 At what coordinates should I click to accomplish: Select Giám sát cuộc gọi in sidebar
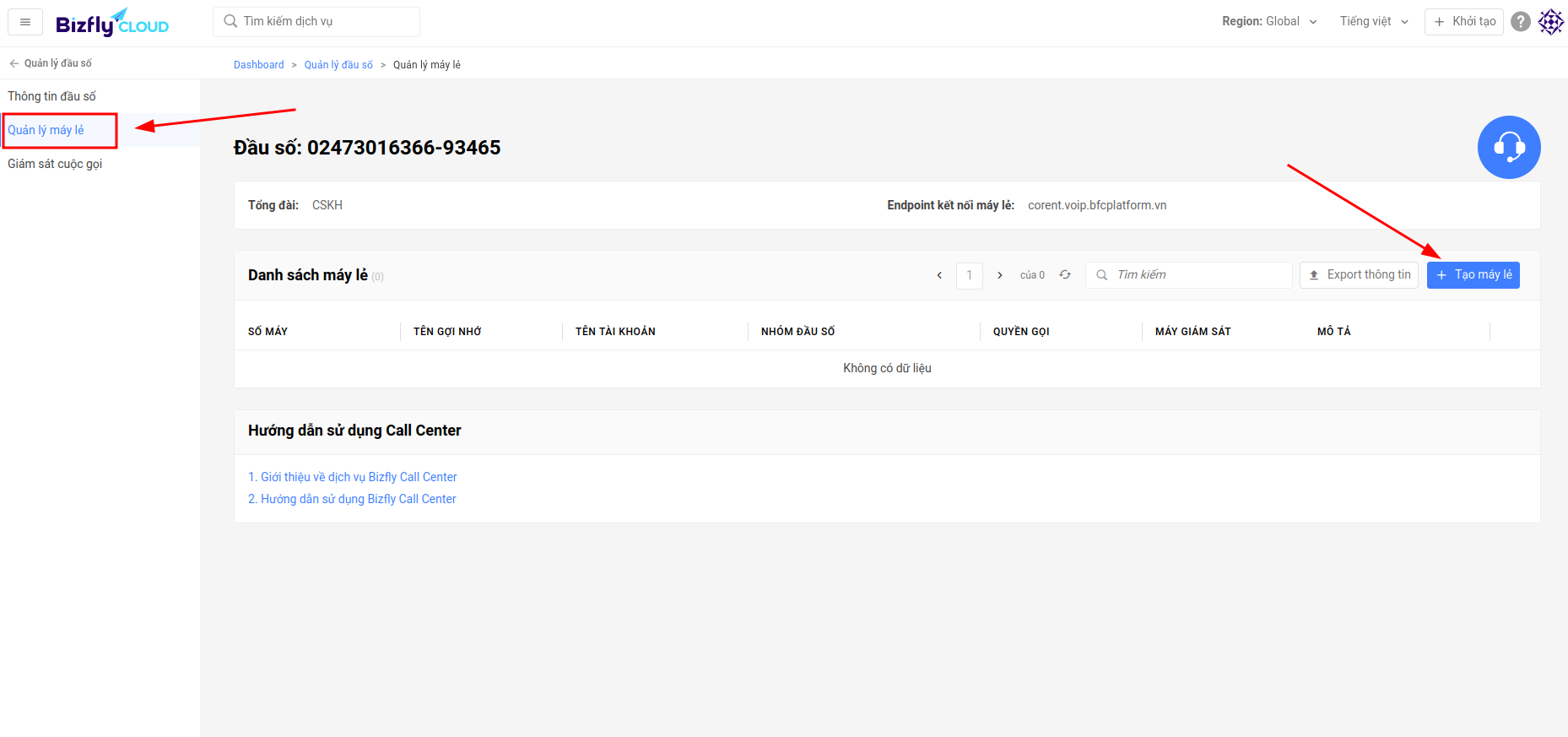tap(55, 164)
